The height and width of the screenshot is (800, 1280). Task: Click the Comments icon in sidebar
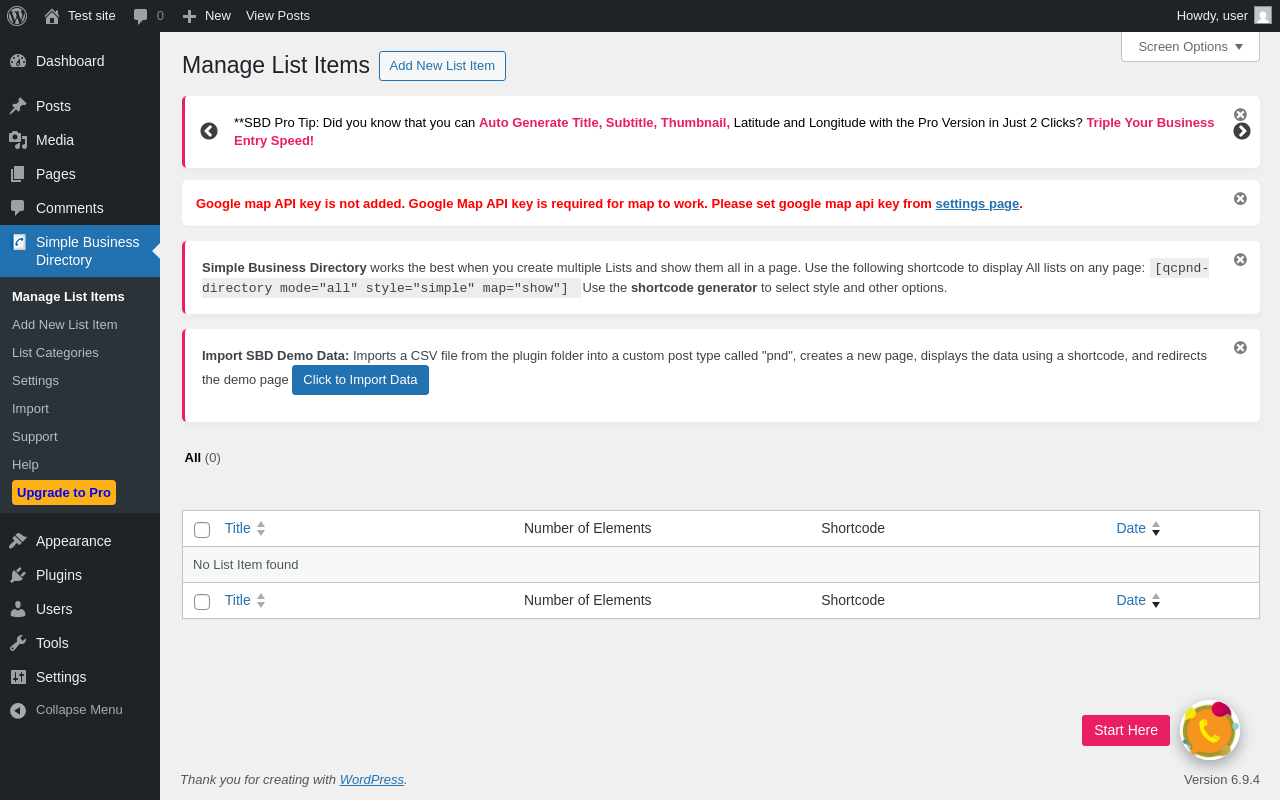tap(18, 208)
